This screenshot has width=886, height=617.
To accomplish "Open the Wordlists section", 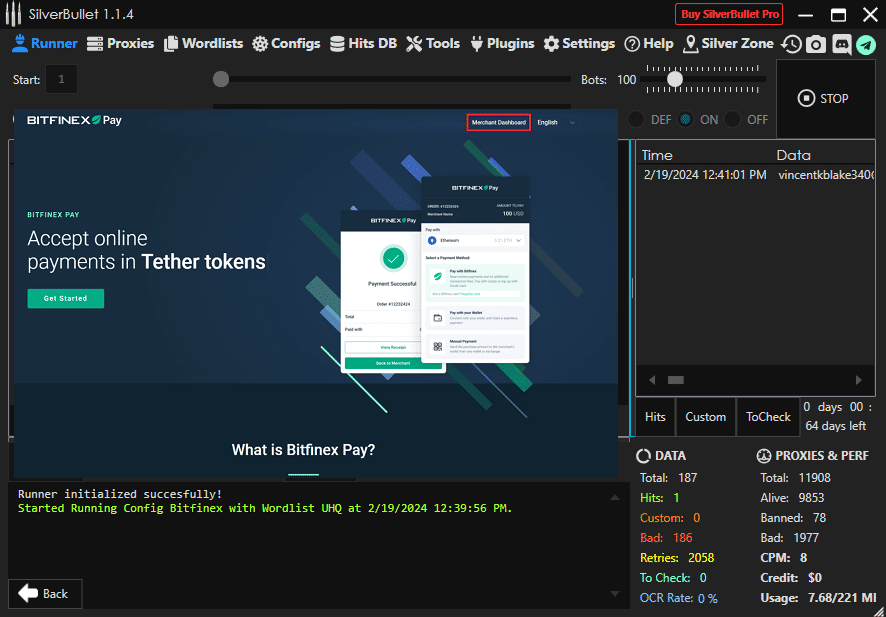I will (203, 44).
